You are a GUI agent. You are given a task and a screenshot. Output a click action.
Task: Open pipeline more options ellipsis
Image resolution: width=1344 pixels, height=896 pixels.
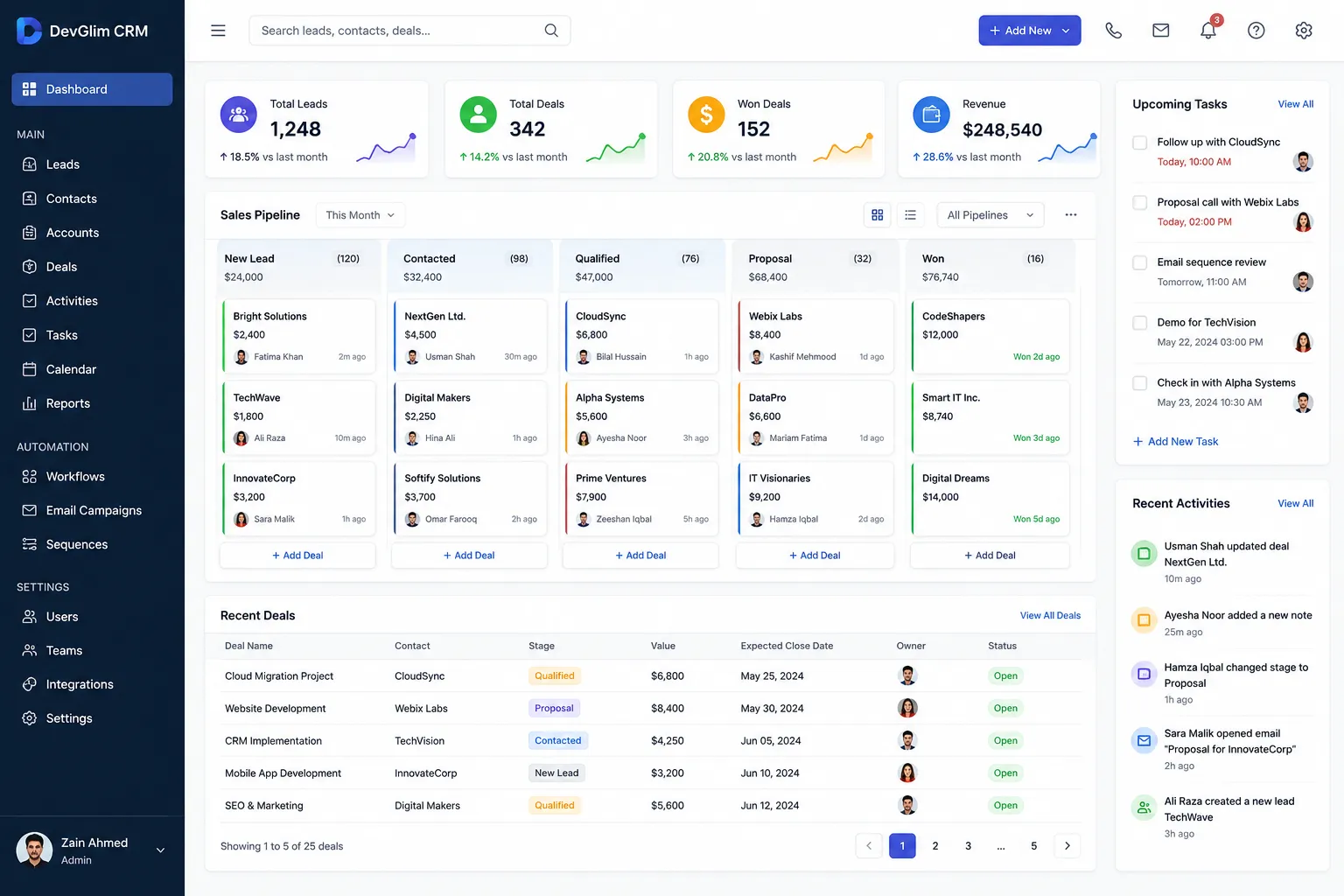click(1071, 215)
